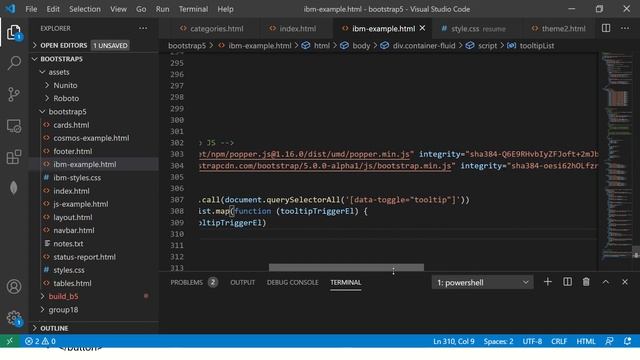Collapse the BOOTSTRAP5 root folder
The image size is (640, 360).
(x=62, y=59)
